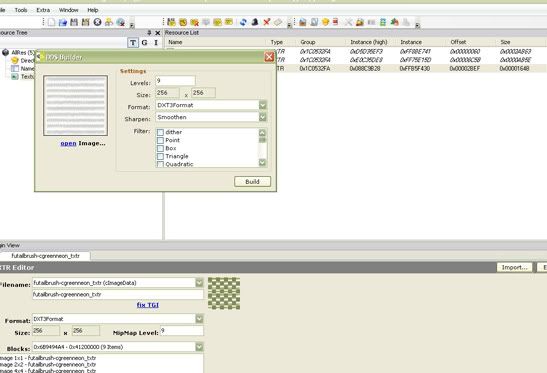The height and width of the screenshot is (373, 547).
Task: Click the round dark Close package icon
Action: 97,22
